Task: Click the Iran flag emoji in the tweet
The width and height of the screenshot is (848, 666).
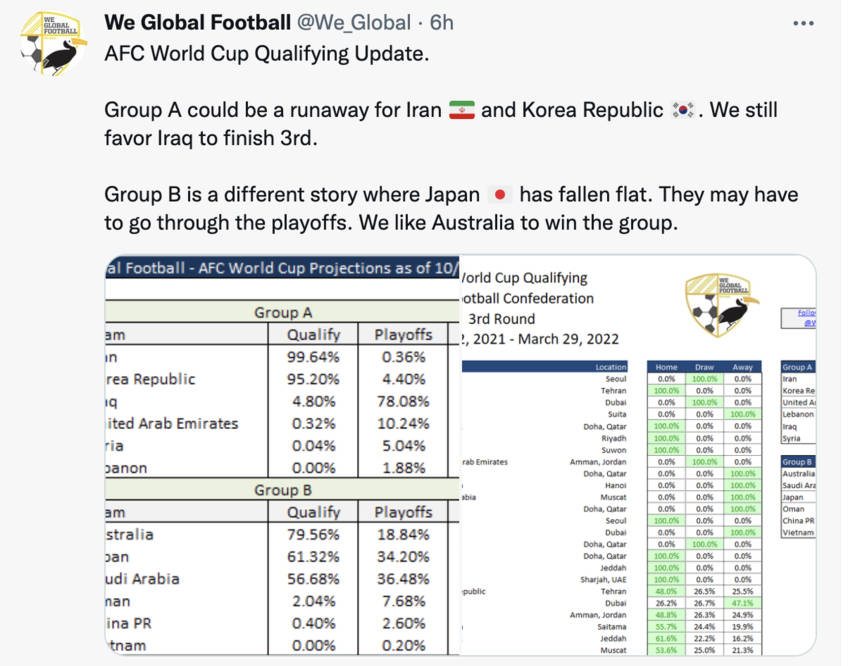Action: coord(461,110)
